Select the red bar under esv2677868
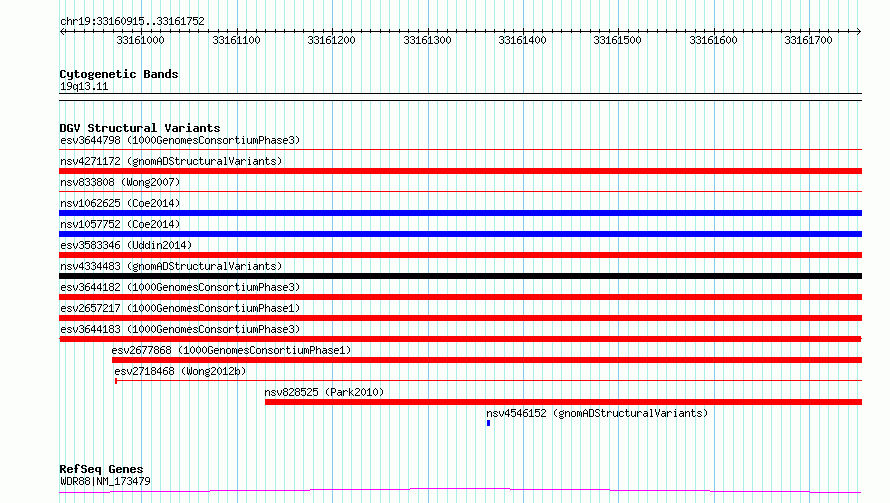Viewport: 890px width, 503px height. 487,360
